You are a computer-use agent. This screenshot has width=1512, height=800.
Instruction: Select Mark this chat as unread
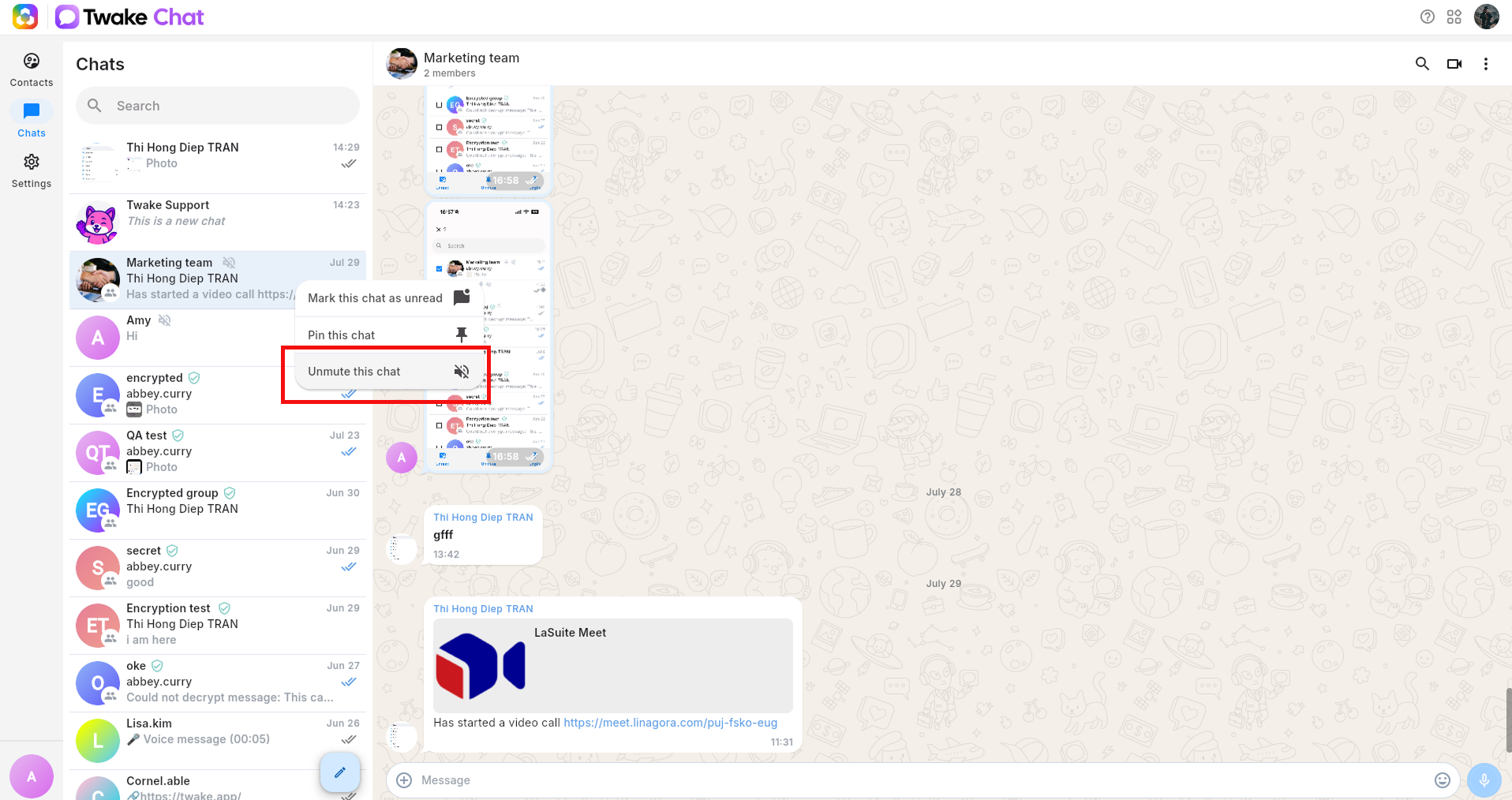pyautogui.click(x=389, y=298)
